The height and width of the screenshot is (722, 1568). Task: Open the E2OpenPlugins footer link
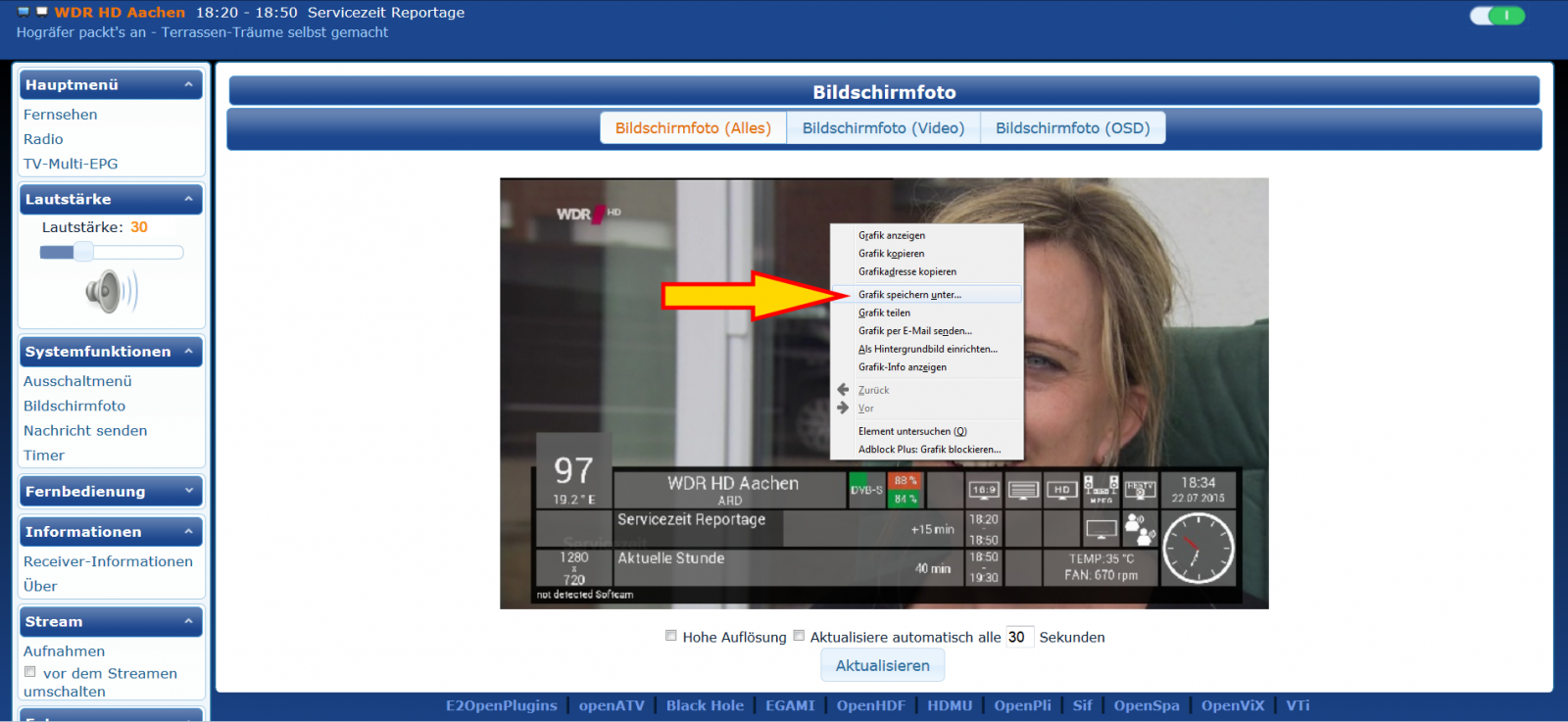point(501,705)
